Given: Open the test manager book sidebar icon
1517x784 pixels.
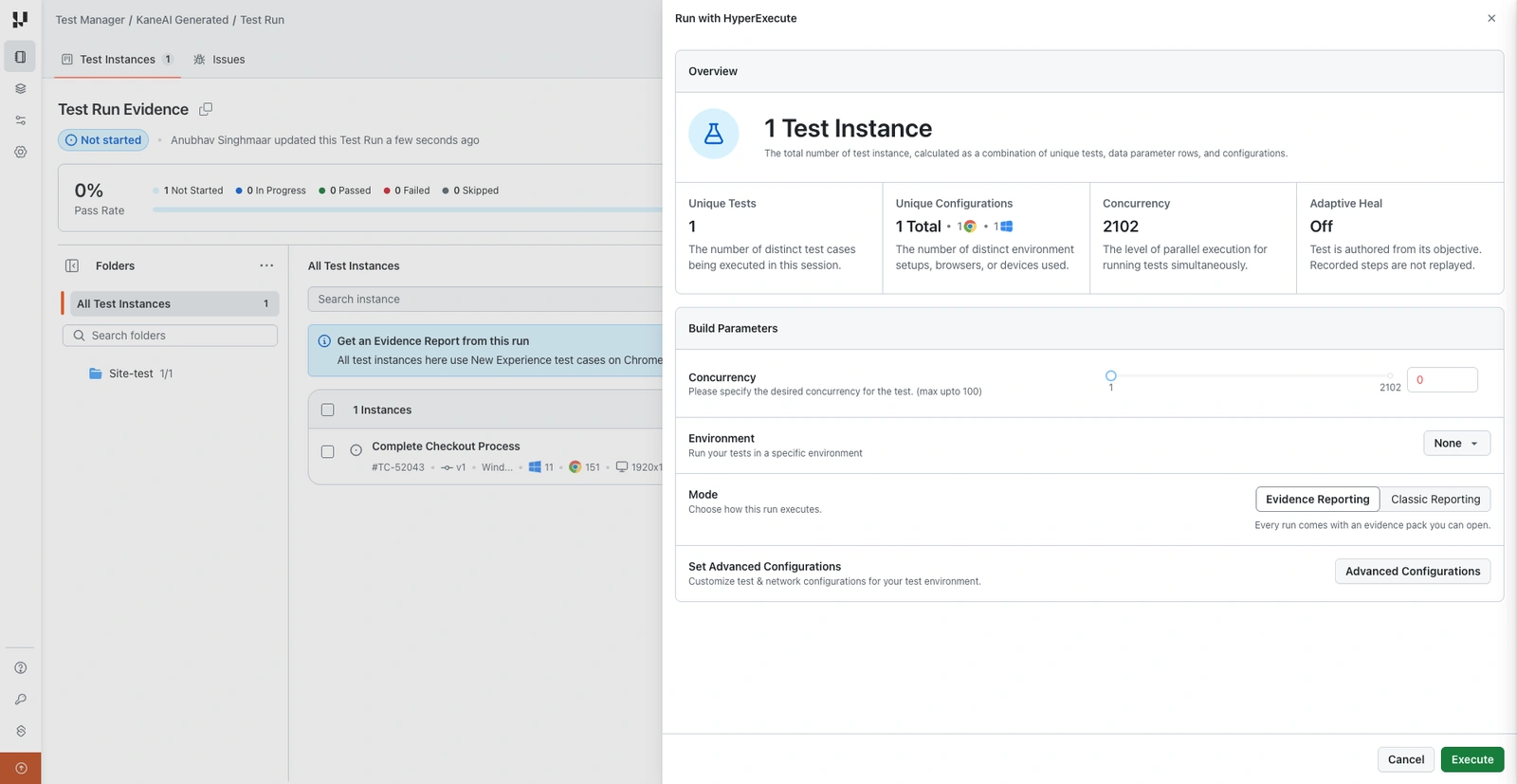Looking at the screenshot, I should coord(20,57).
